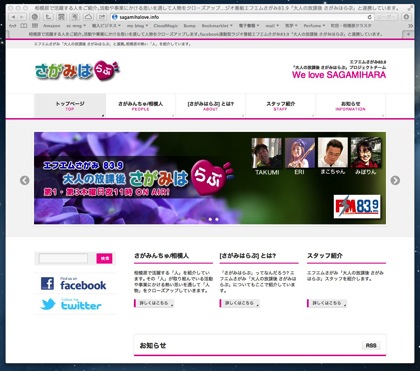Viewport: 420px width, 371px height.
Task: Click the sagamihalove.info address field
Action: point(242,17)
